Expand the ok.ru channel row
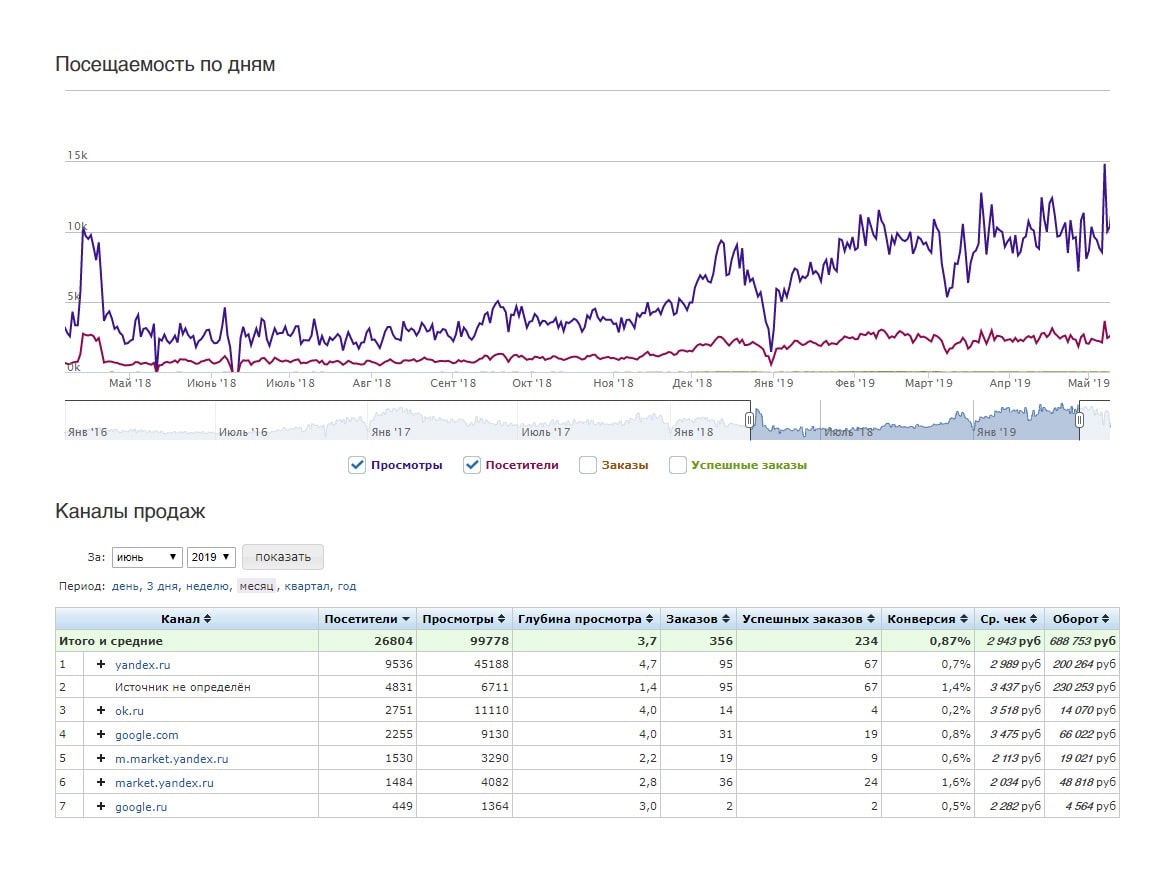The width and height of the screenshot is (1174, 876). click(x=101, y=710)
